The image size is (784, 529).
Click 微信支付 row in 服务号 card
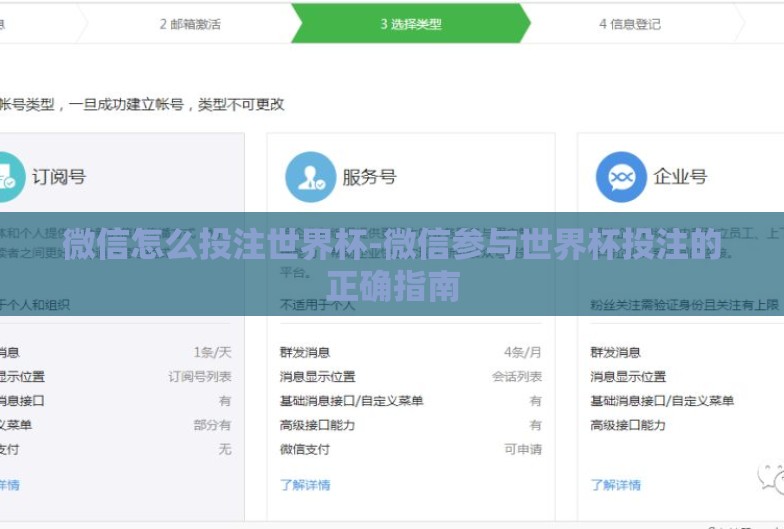click(x=410, y=449)
